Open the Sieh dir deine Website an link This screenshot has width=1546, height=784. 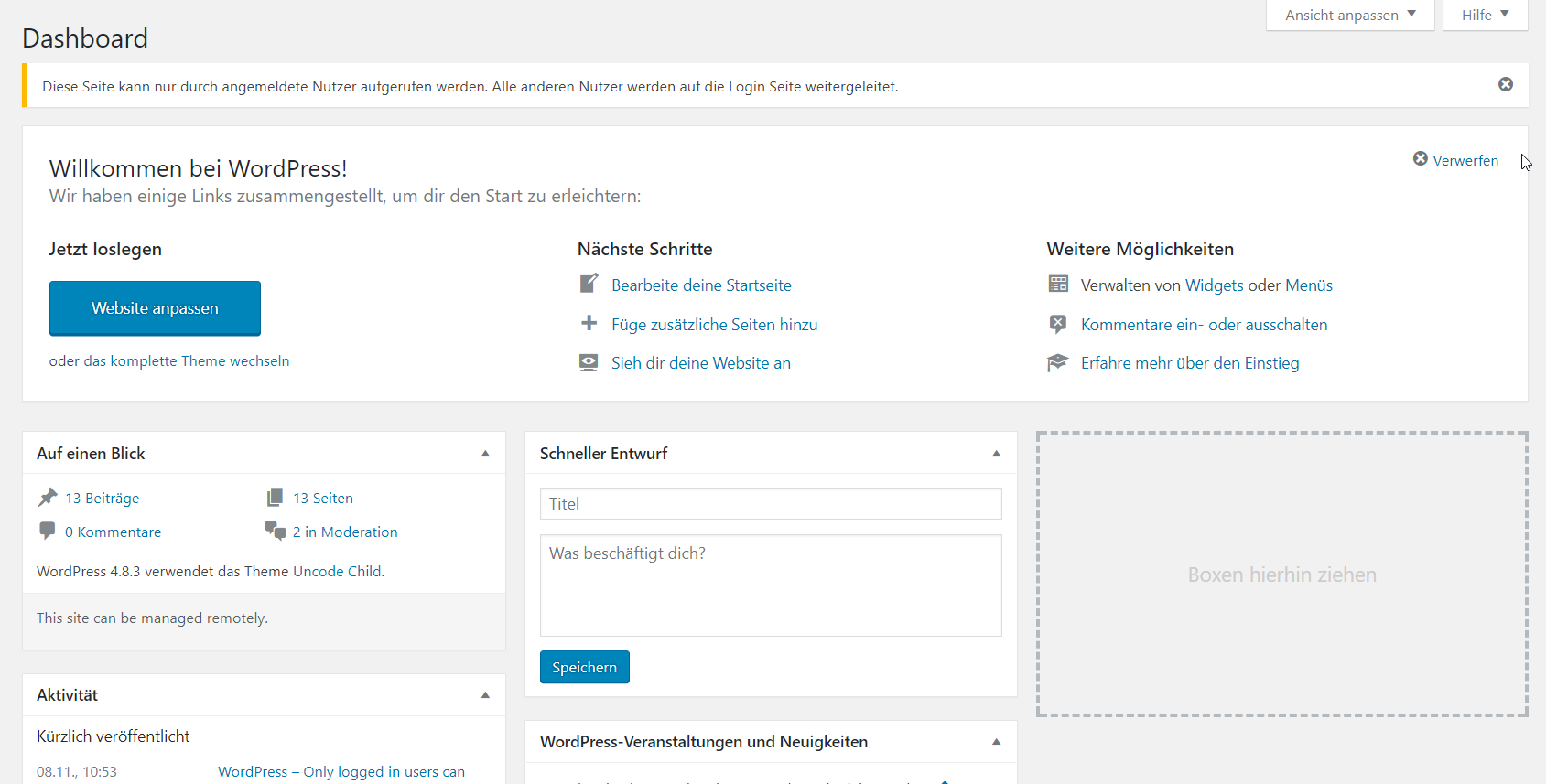coord(701,363)
